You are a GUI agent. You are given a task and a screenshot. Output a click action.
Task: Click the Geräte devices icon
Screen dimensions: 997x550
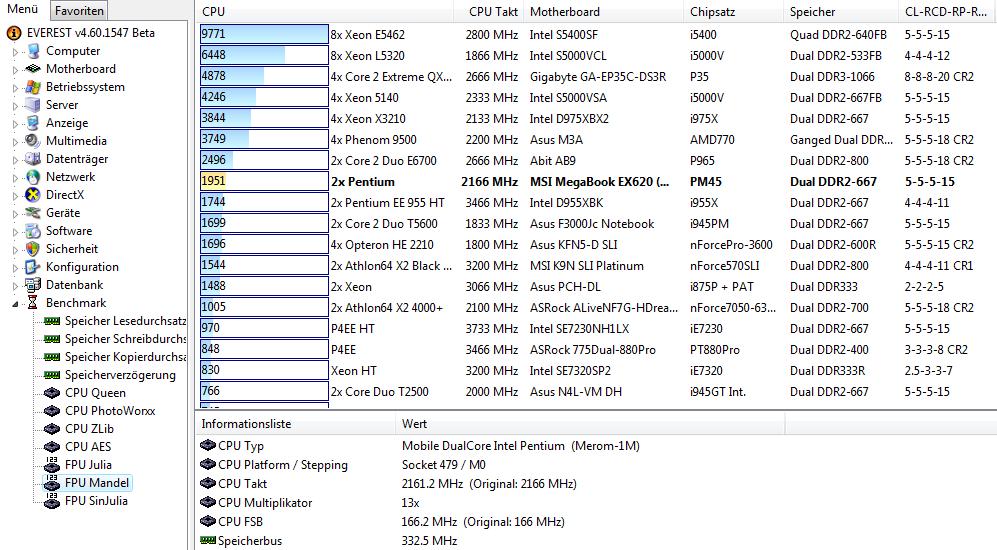(33, 213)
